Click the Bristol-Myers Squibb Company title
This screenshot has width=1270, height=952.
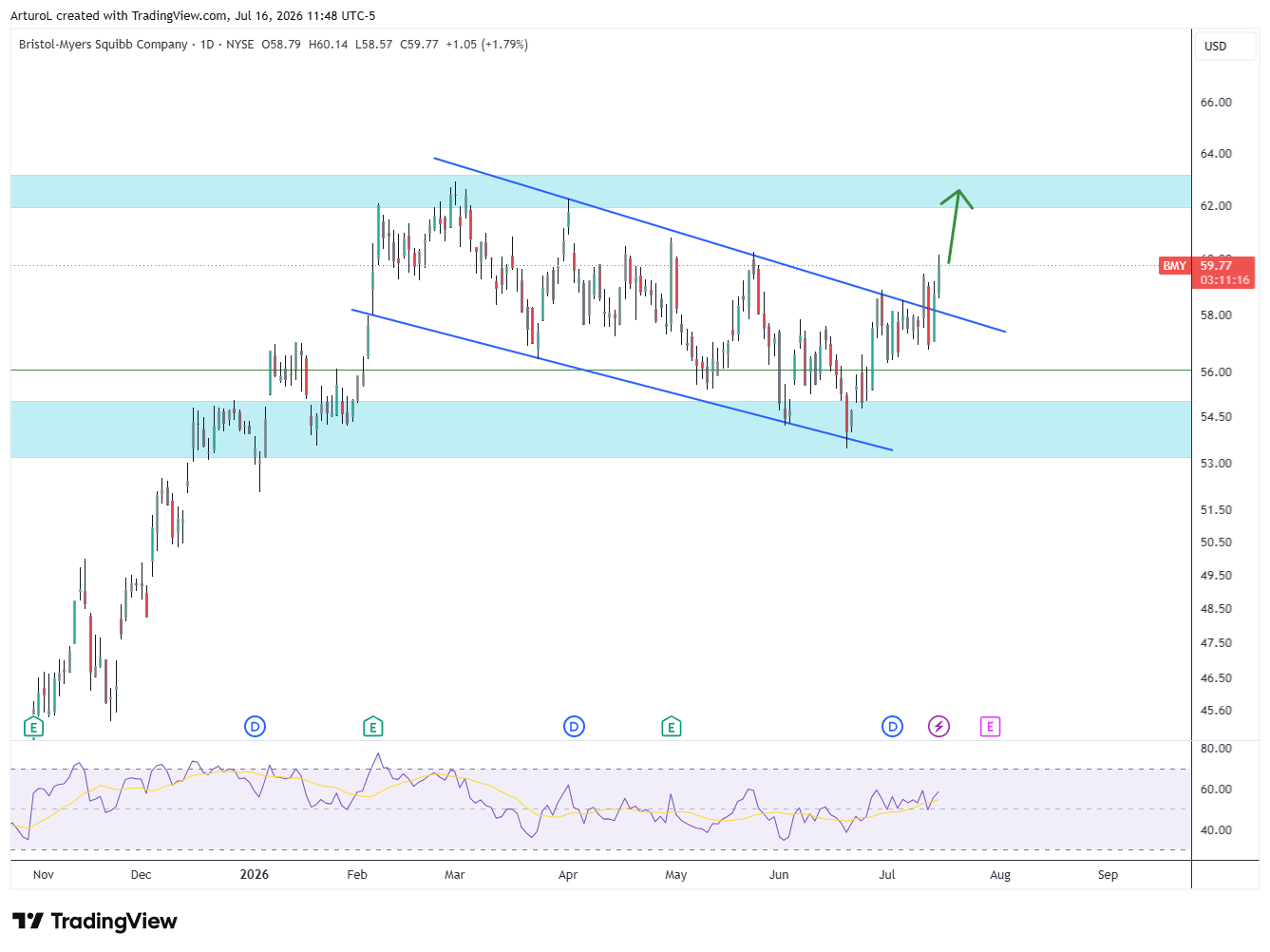(x=104, y=44)
